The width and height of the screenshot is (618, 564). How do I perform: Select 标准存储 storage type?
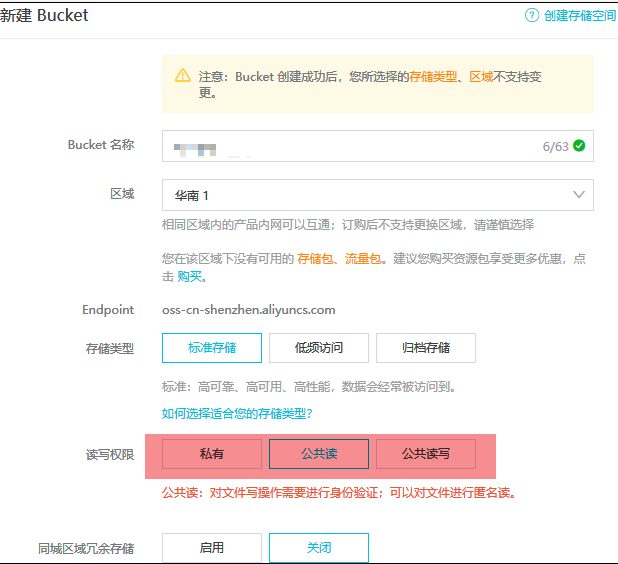(212, 348)
